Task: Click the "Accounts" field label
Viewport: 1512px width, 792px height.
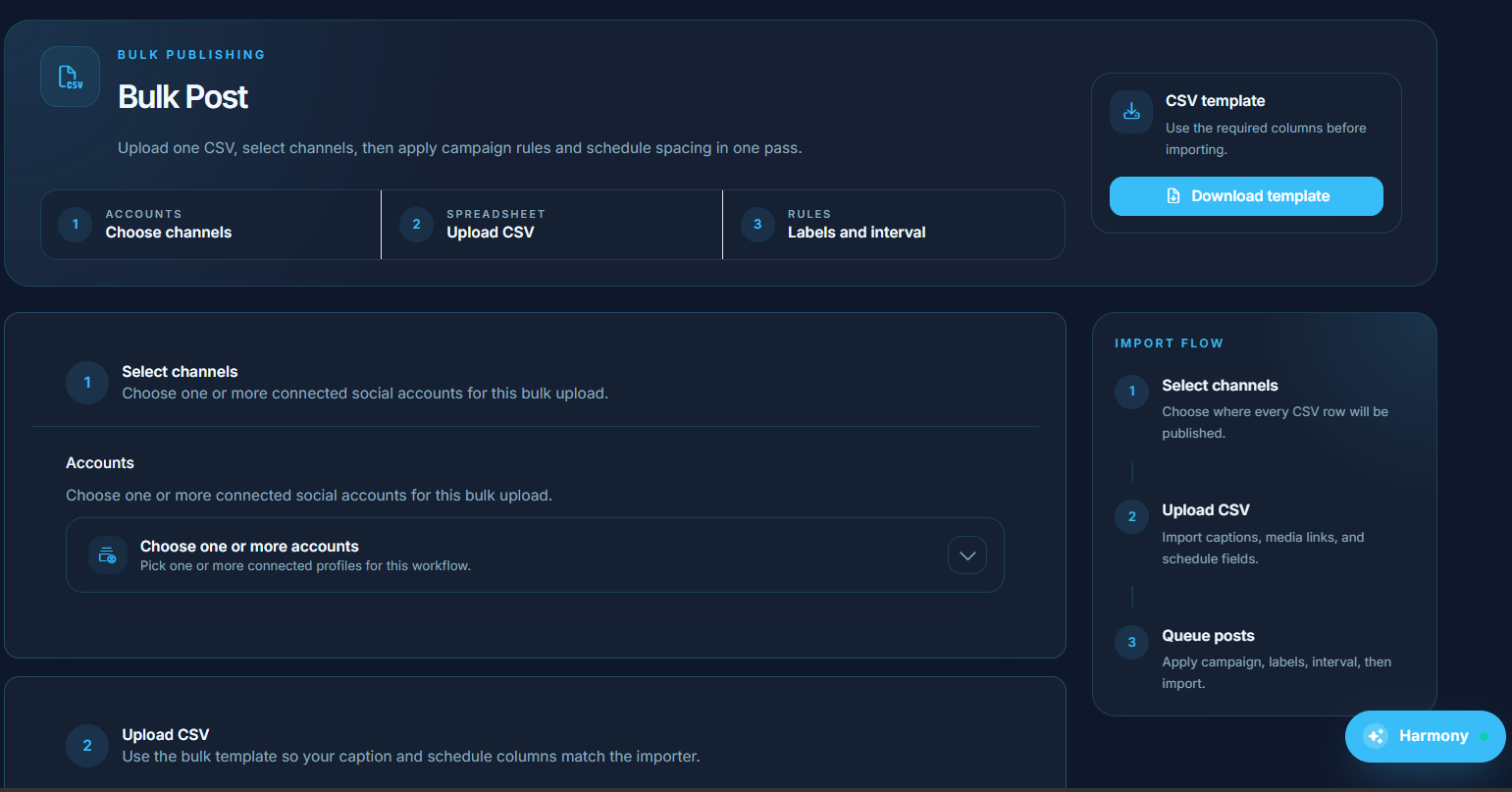Action: (x=100, y=463)
